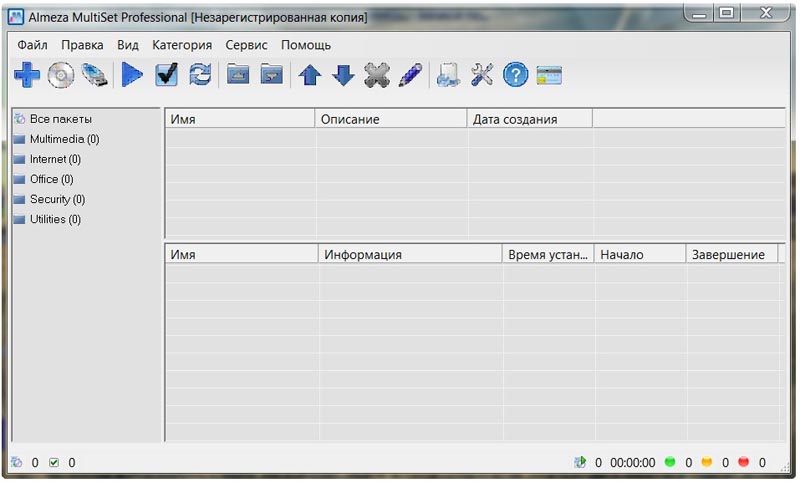Sort by Время устан... column header

click(x=548, y=254)
